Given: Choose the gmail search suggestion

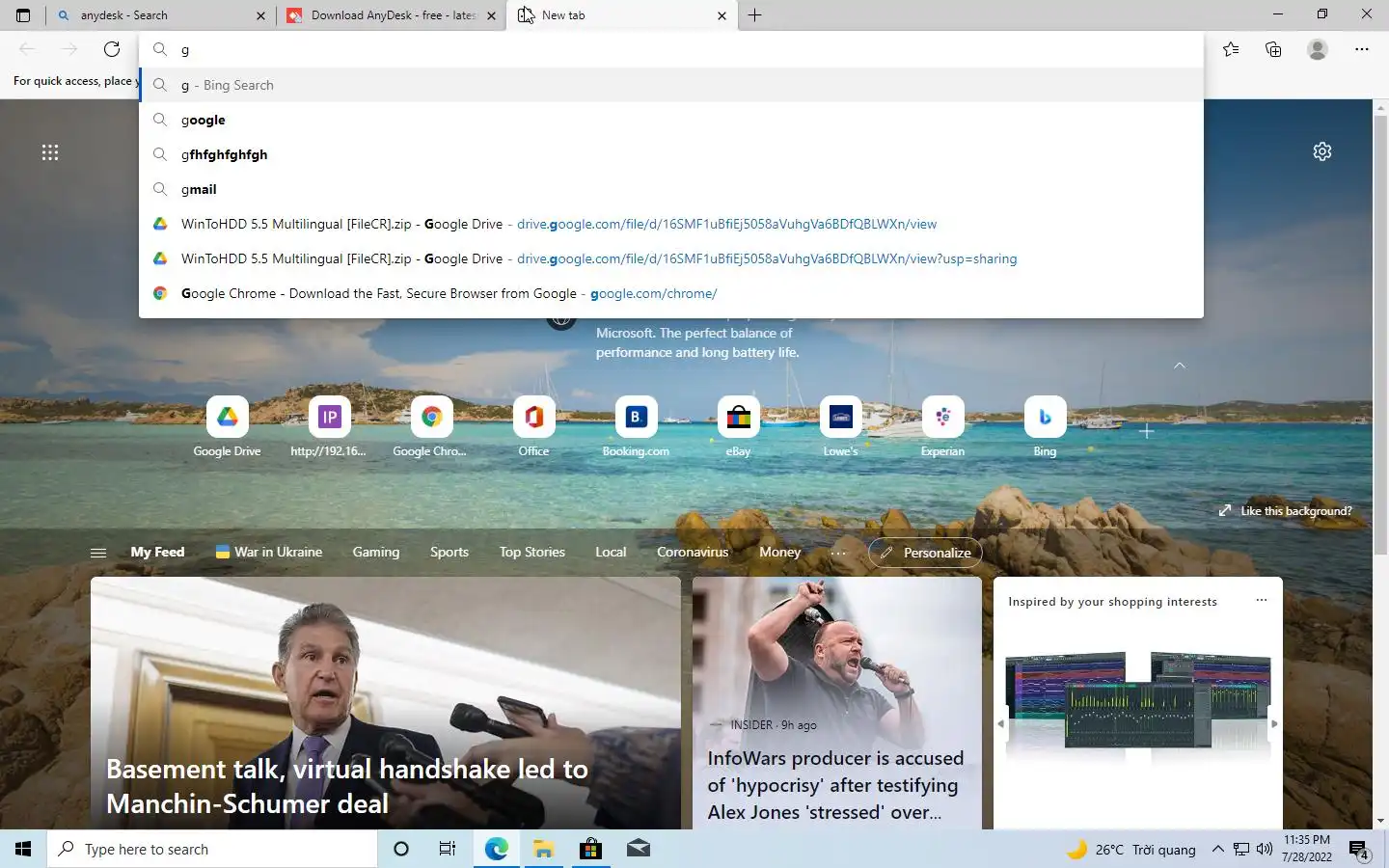Looking at the screenshot, I should click(x=671, y=189).
